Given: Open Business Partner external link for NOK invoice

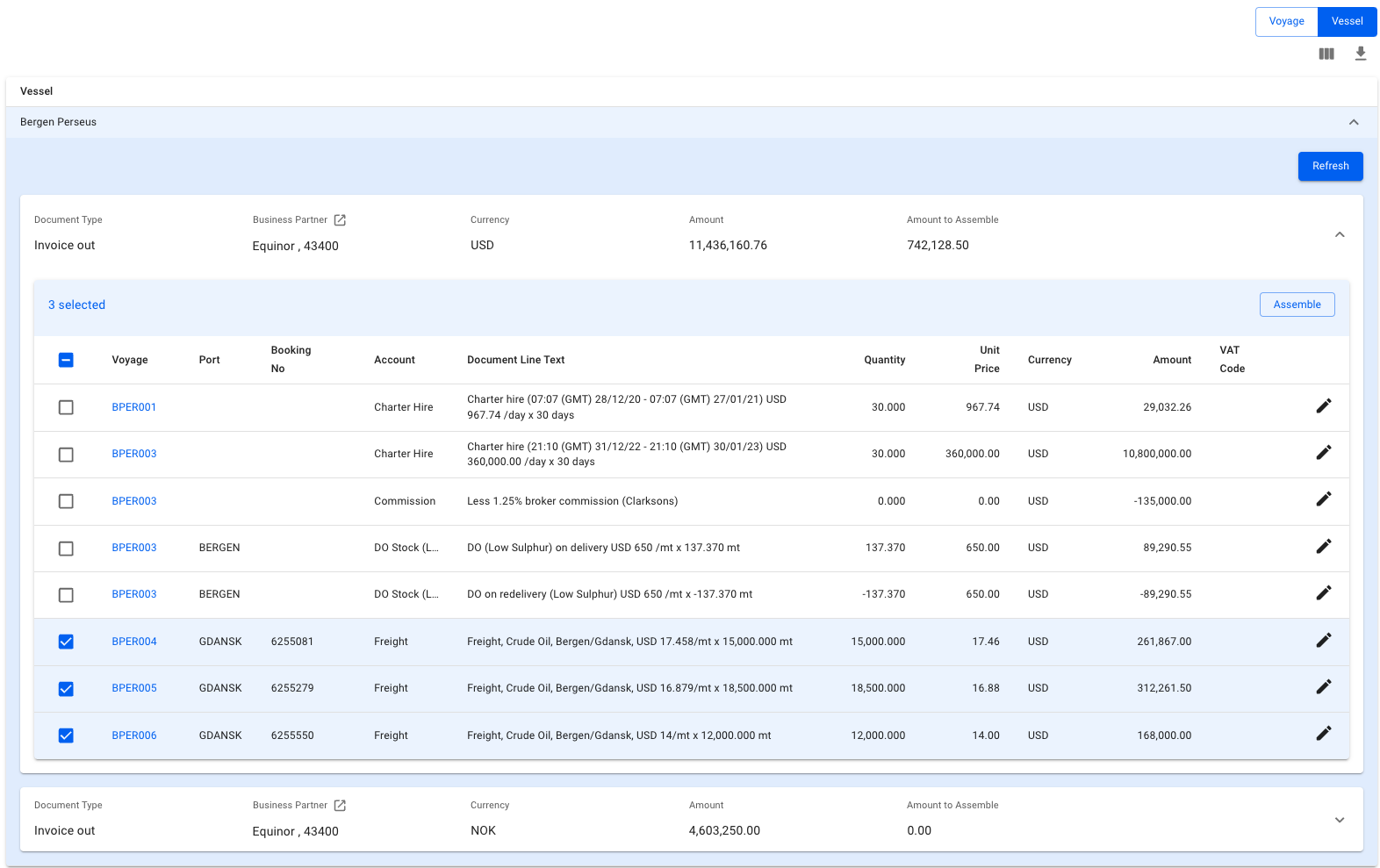Looking at the screenshot, I should [x=340, y=806].
